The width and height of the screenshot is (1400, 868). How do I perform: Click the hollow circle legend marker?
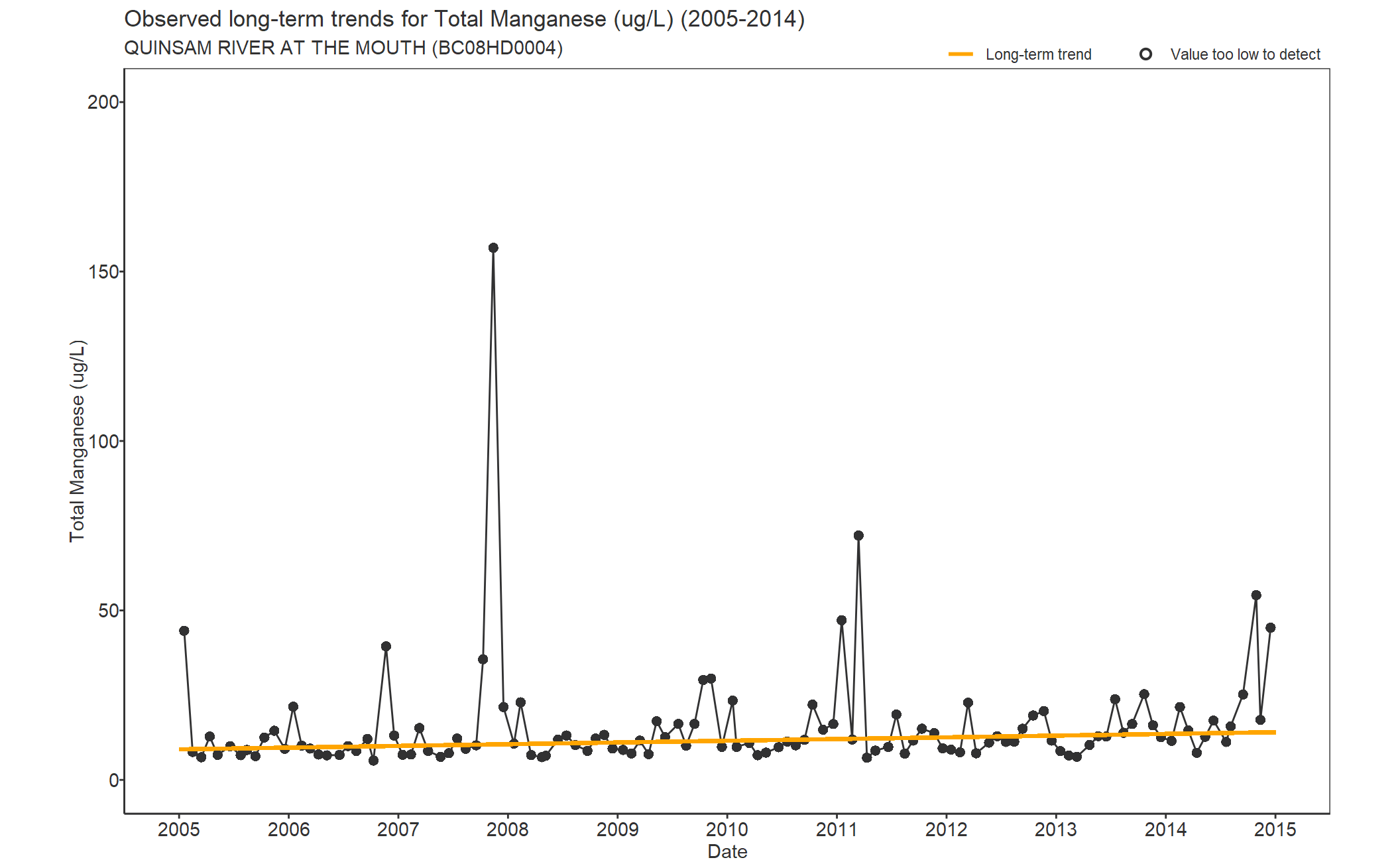pyautogui.click(x=1145, y=54)
